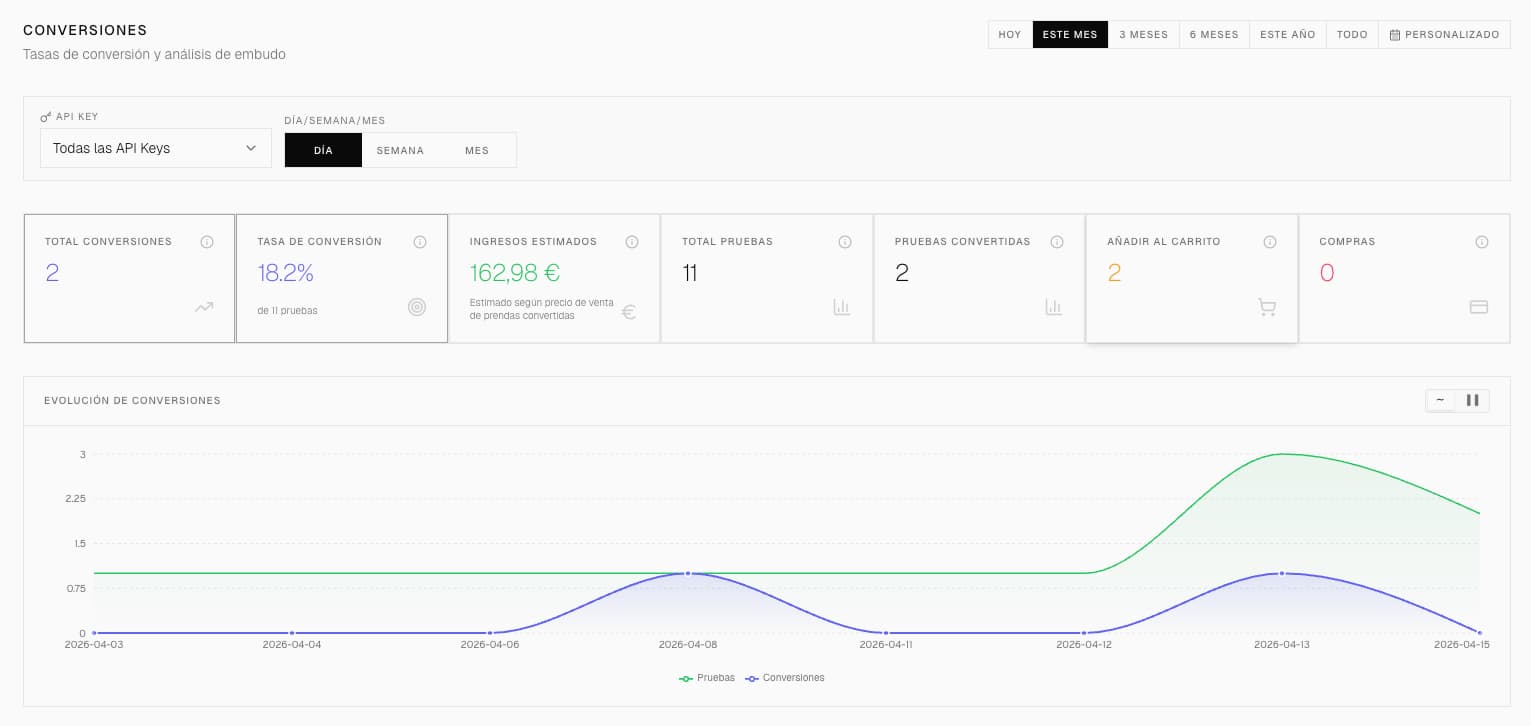1531x726 pixels.
Task: Click the 2026-04-13 Conversiones data point
Action: (x=1282, y=573)
